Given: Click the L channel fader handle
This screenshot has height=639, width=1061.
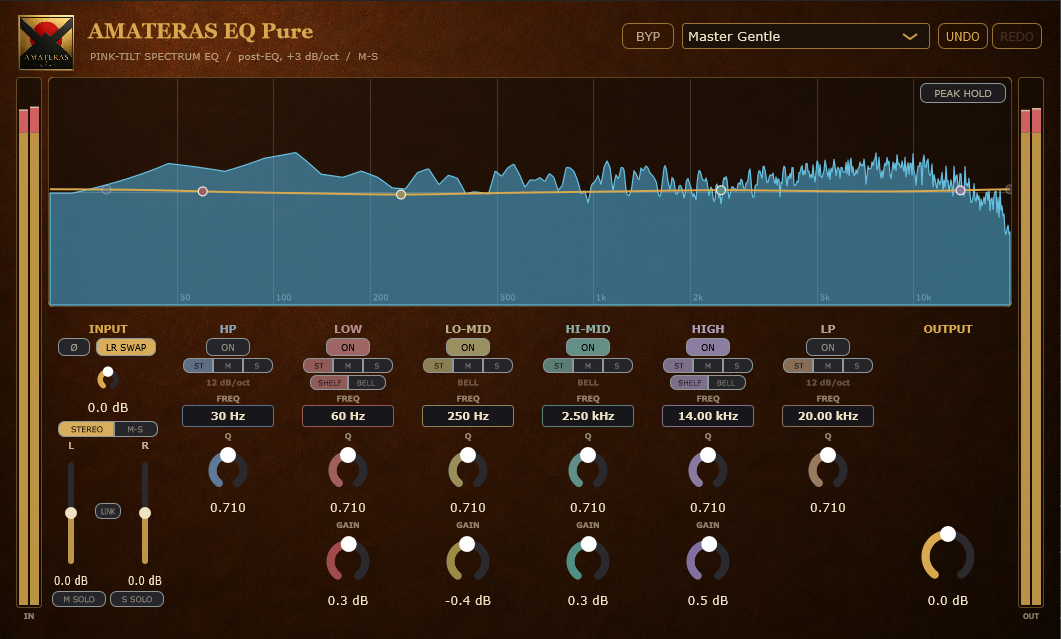Looking at the screenshot, I should [x=71, y=513].
